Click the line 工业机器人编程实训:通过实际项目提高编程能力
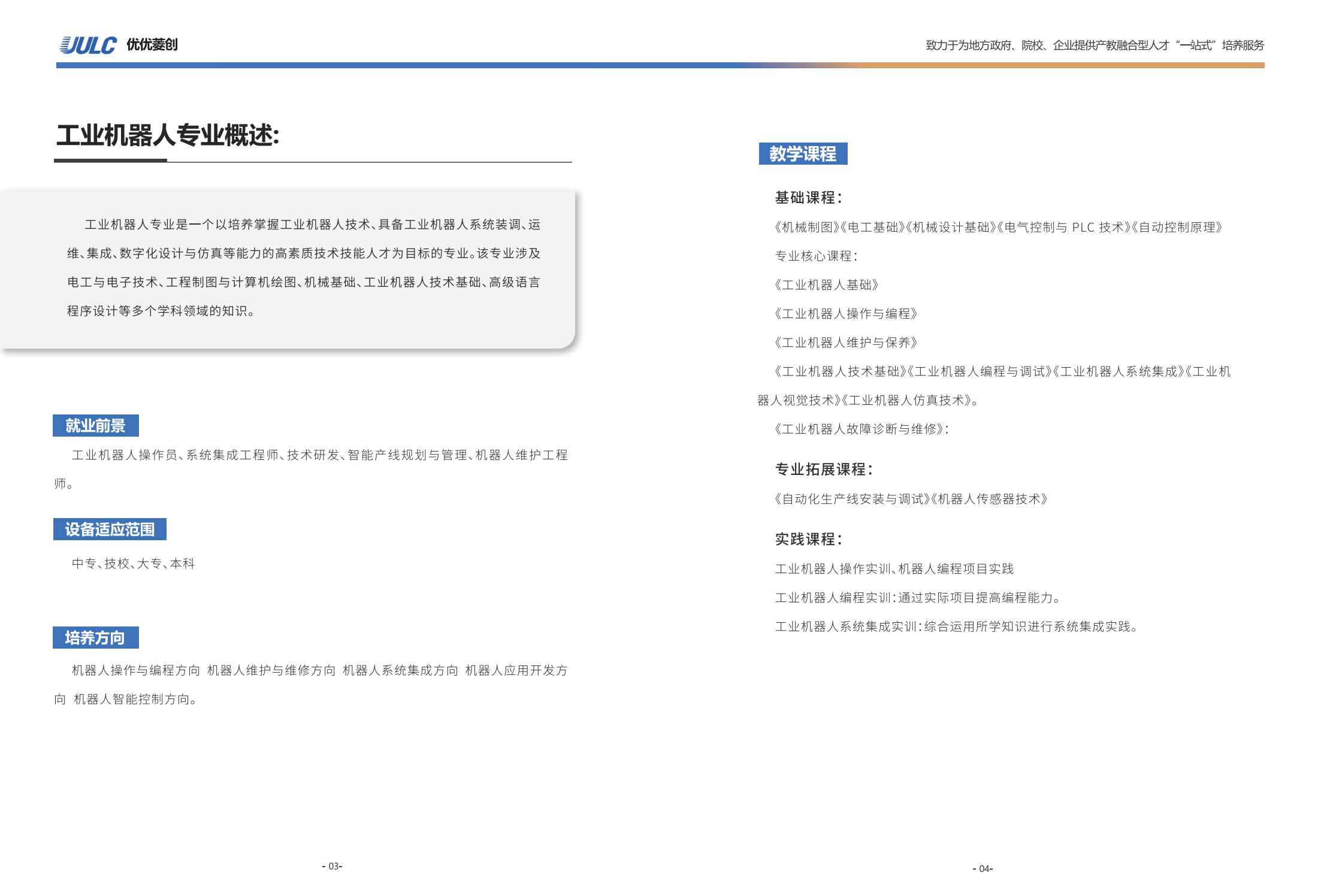1321x896 pixels. [x=918, y=598]
